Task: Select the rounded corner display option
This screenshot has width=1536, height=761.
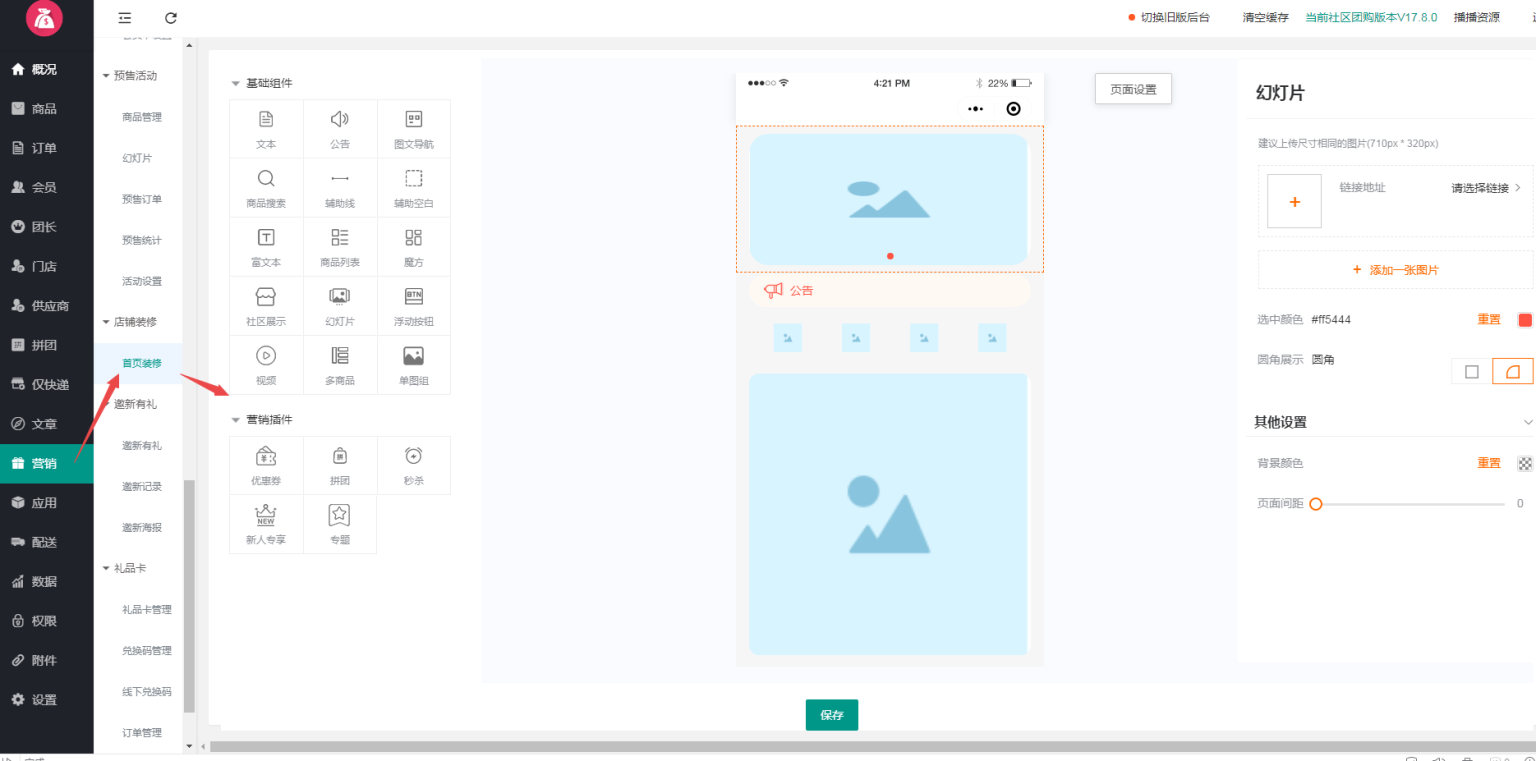Action: (x=1512, y=372)
